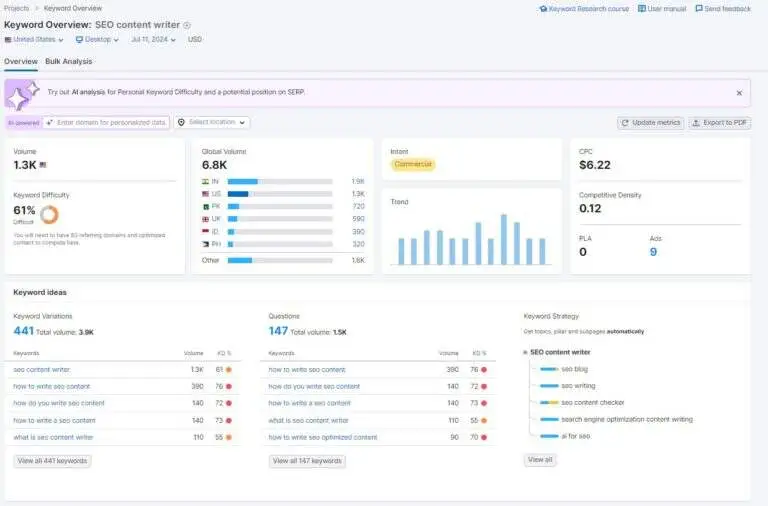Click the Keyword Difficulty donut chart

49,213
